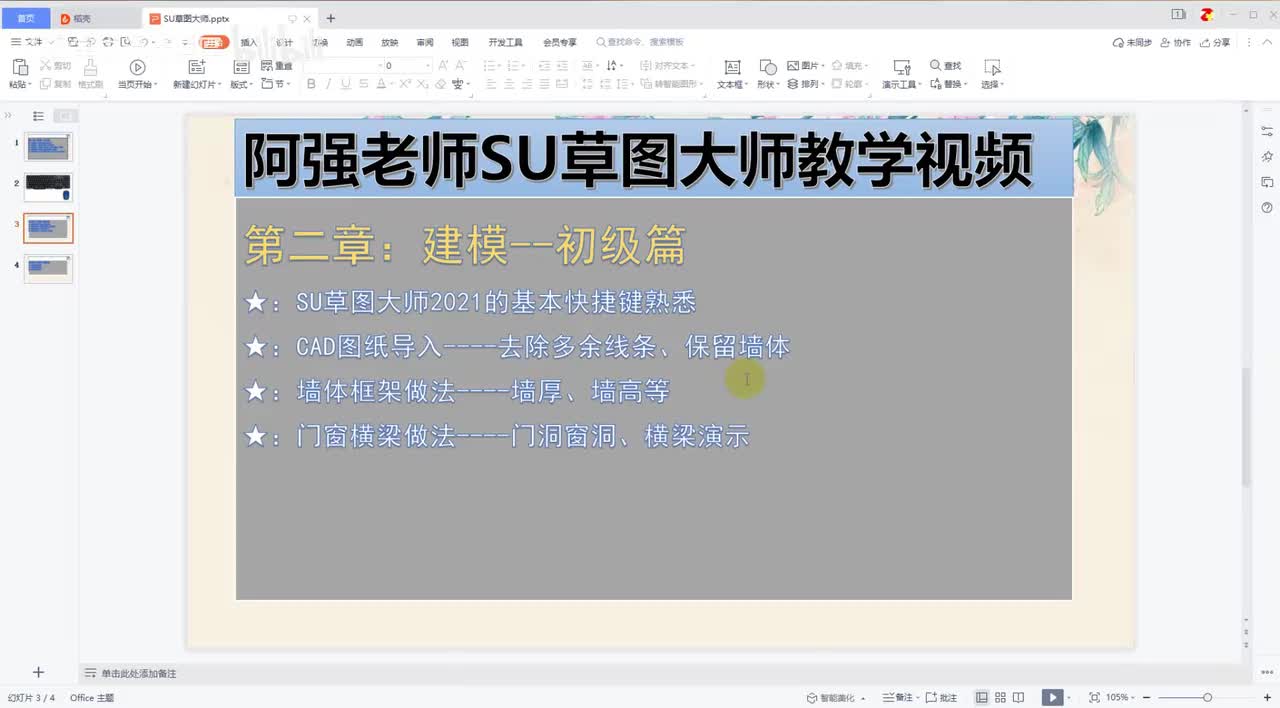
Task: Adjust the zoom slider in status bar
Action: 1207,697
